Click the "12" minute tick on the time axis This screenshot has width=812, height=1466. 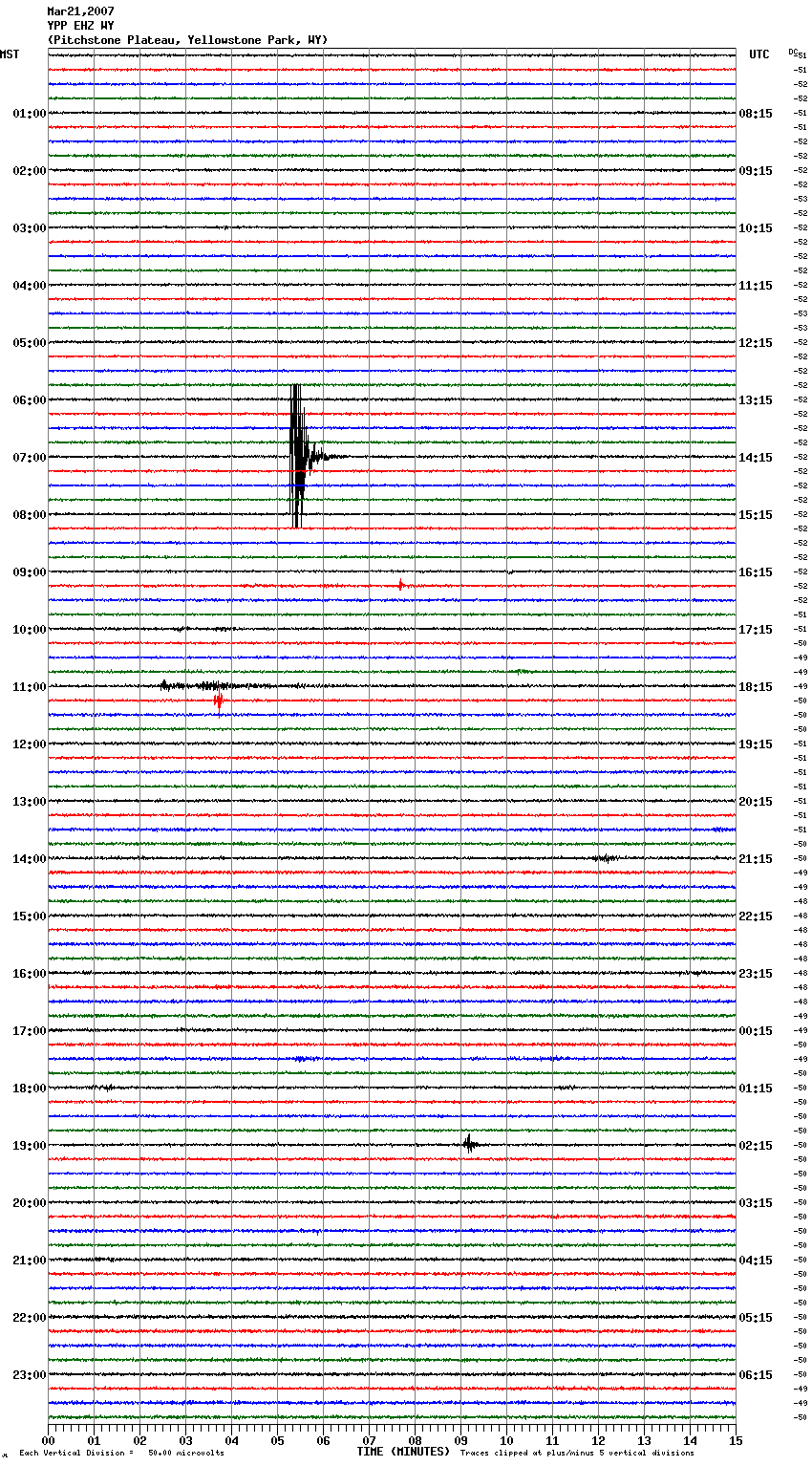pyautogui.click(x=598, y=1440)
